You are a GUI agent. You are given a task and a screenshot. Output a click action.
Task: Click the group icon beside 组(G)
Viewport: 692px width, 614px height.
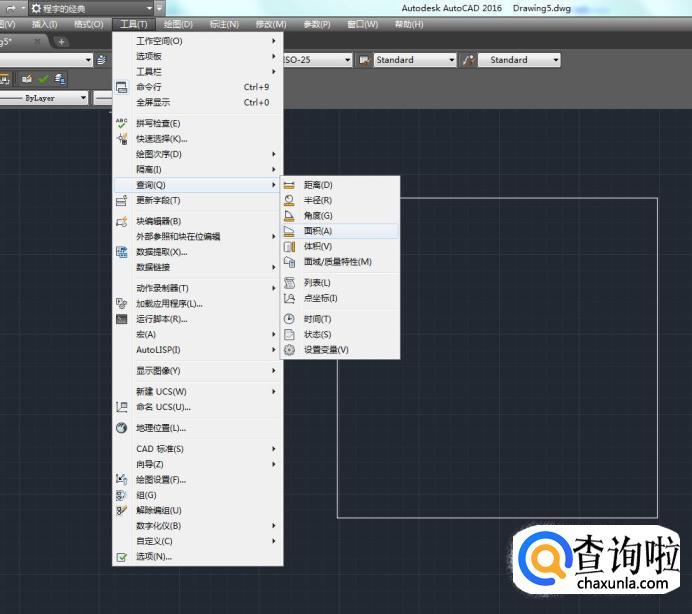point(121,495)
